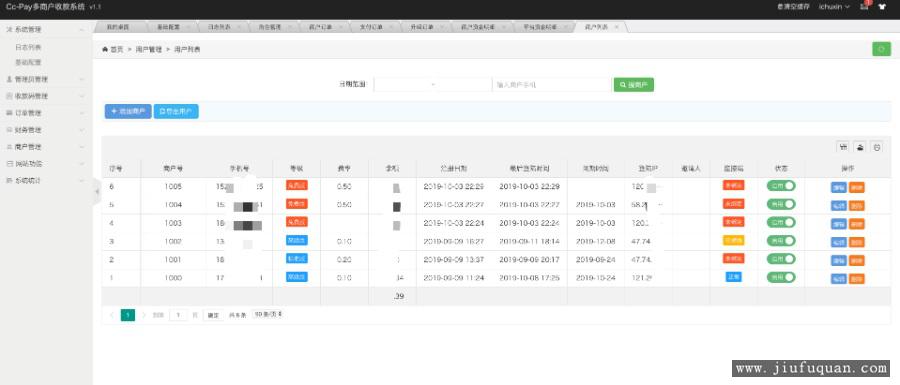The image size is (900, 385).
Task: Open the theme t-shirt icon in header
Action: tap(882, 7)
